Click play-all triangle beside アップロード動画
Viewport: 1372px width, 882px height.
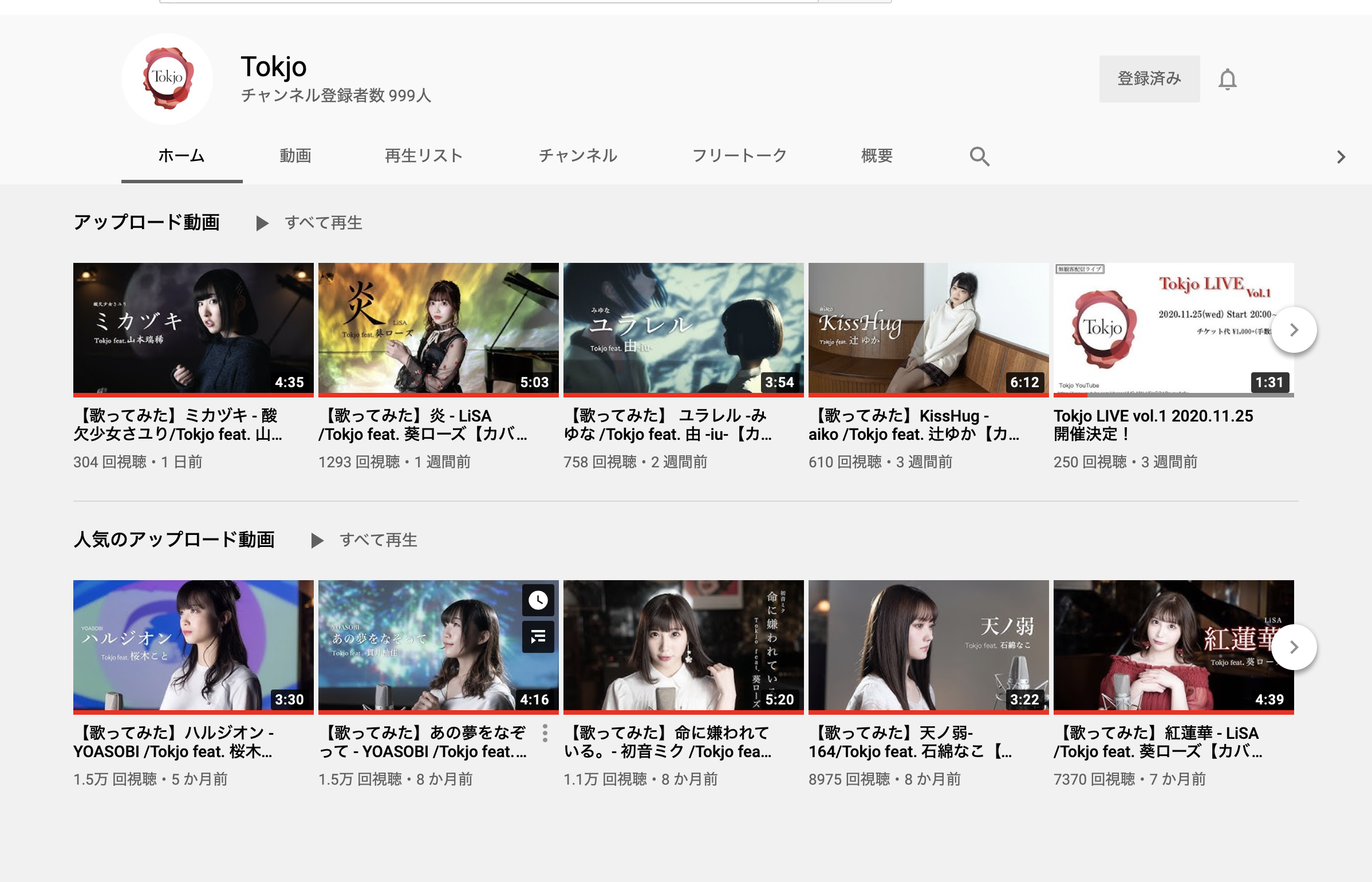[x=262, y=223]
